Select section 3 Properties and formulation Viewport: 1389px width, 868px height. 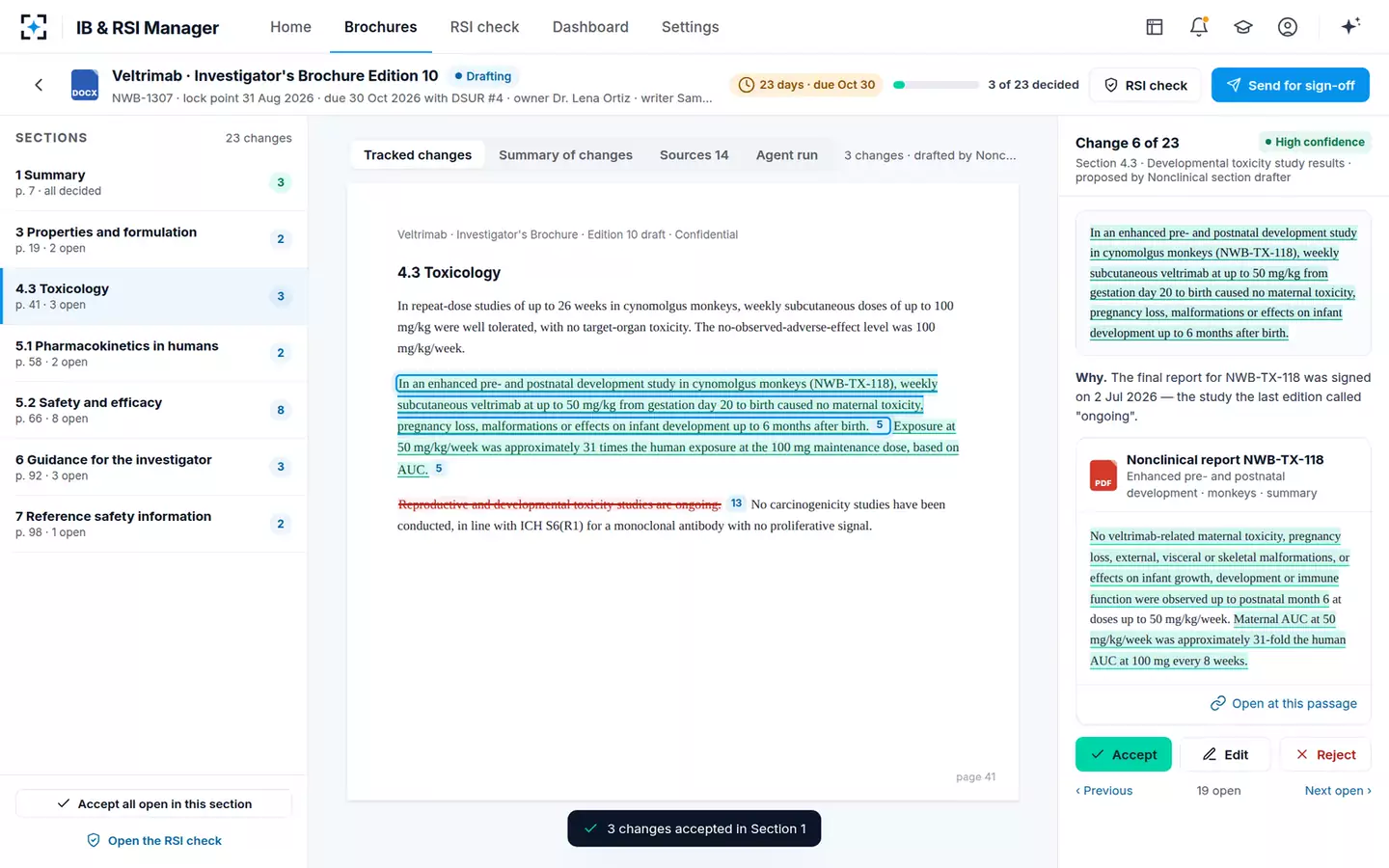153,239
